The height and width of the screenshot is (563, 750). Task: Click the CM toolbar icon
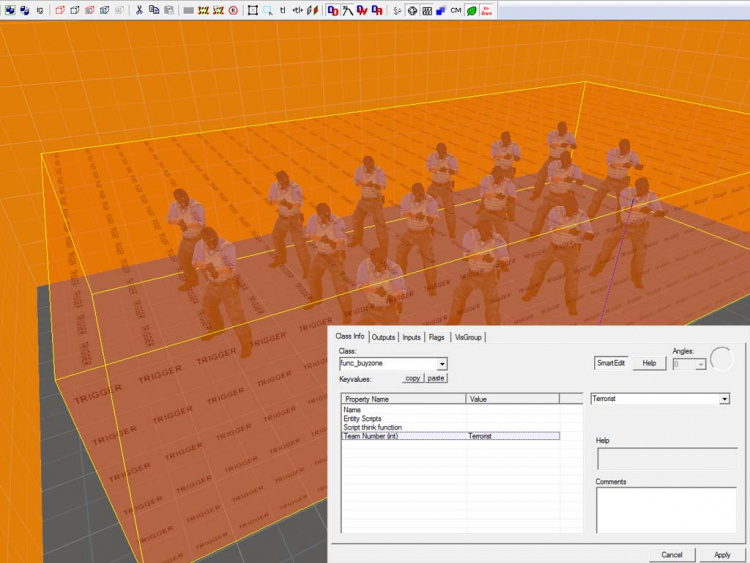pyautogui.click(x=456, y=10)
